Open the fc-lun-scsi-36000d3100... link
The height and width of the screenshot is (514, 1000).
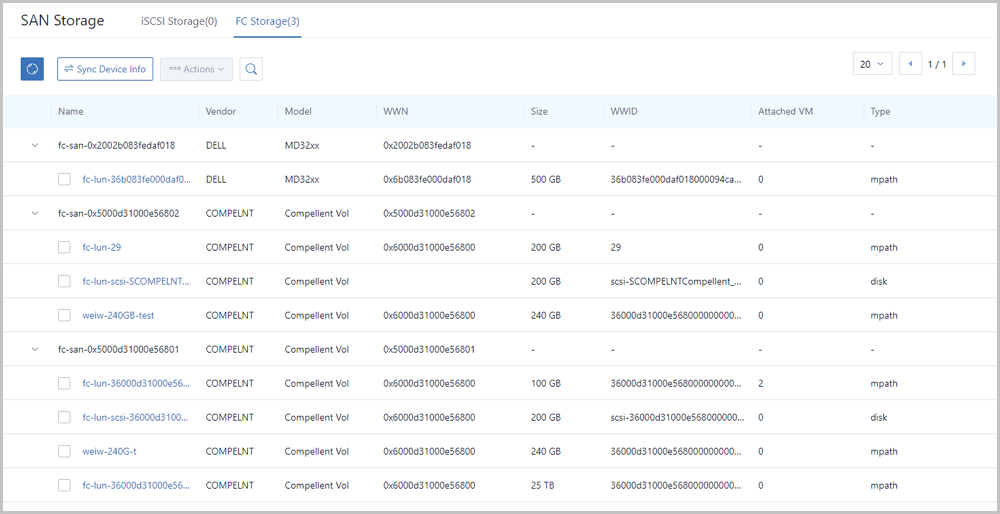click(135, 417)
